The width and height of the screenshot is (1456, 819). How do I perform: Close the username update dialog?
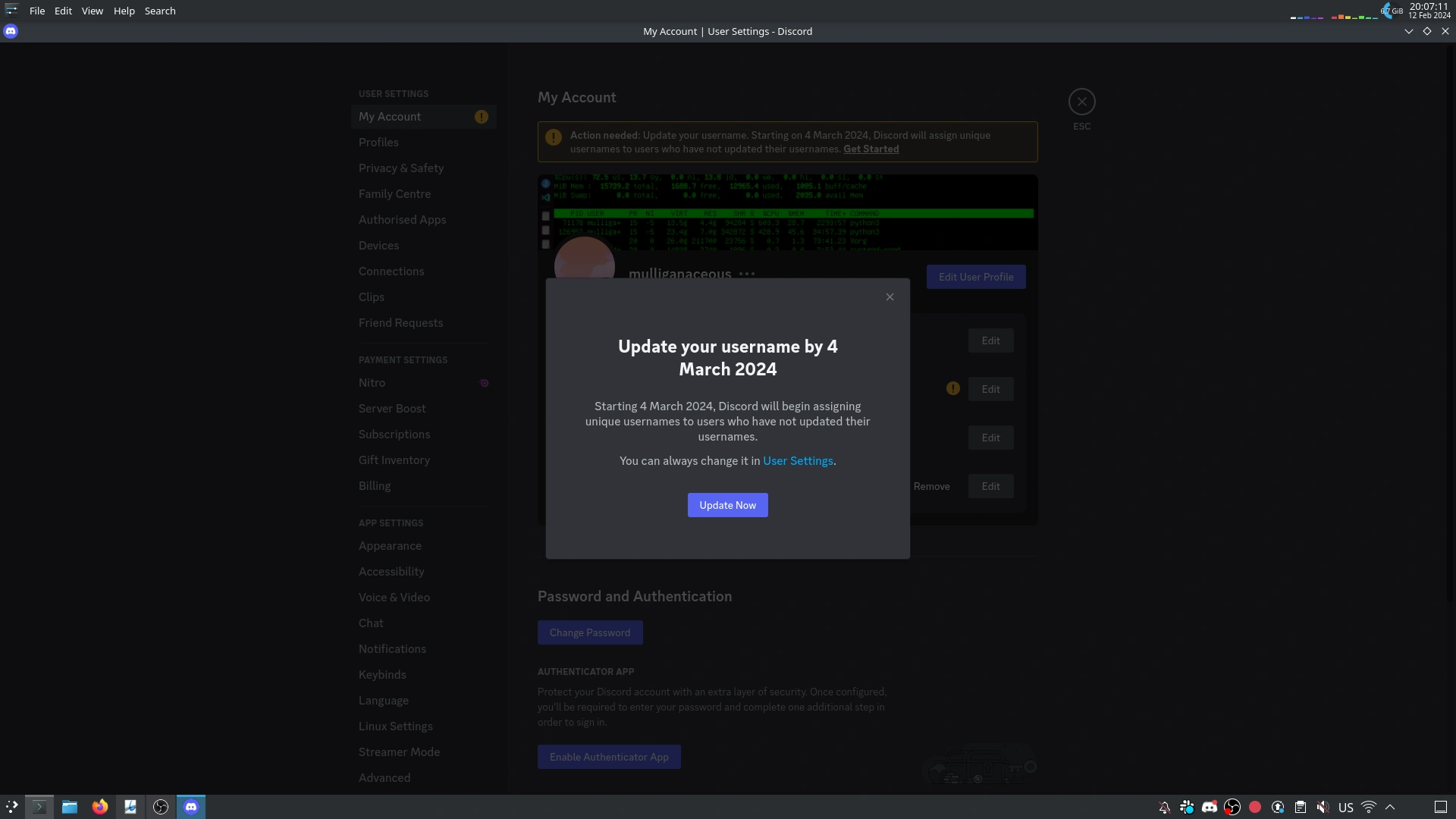(x=890, y=297)
